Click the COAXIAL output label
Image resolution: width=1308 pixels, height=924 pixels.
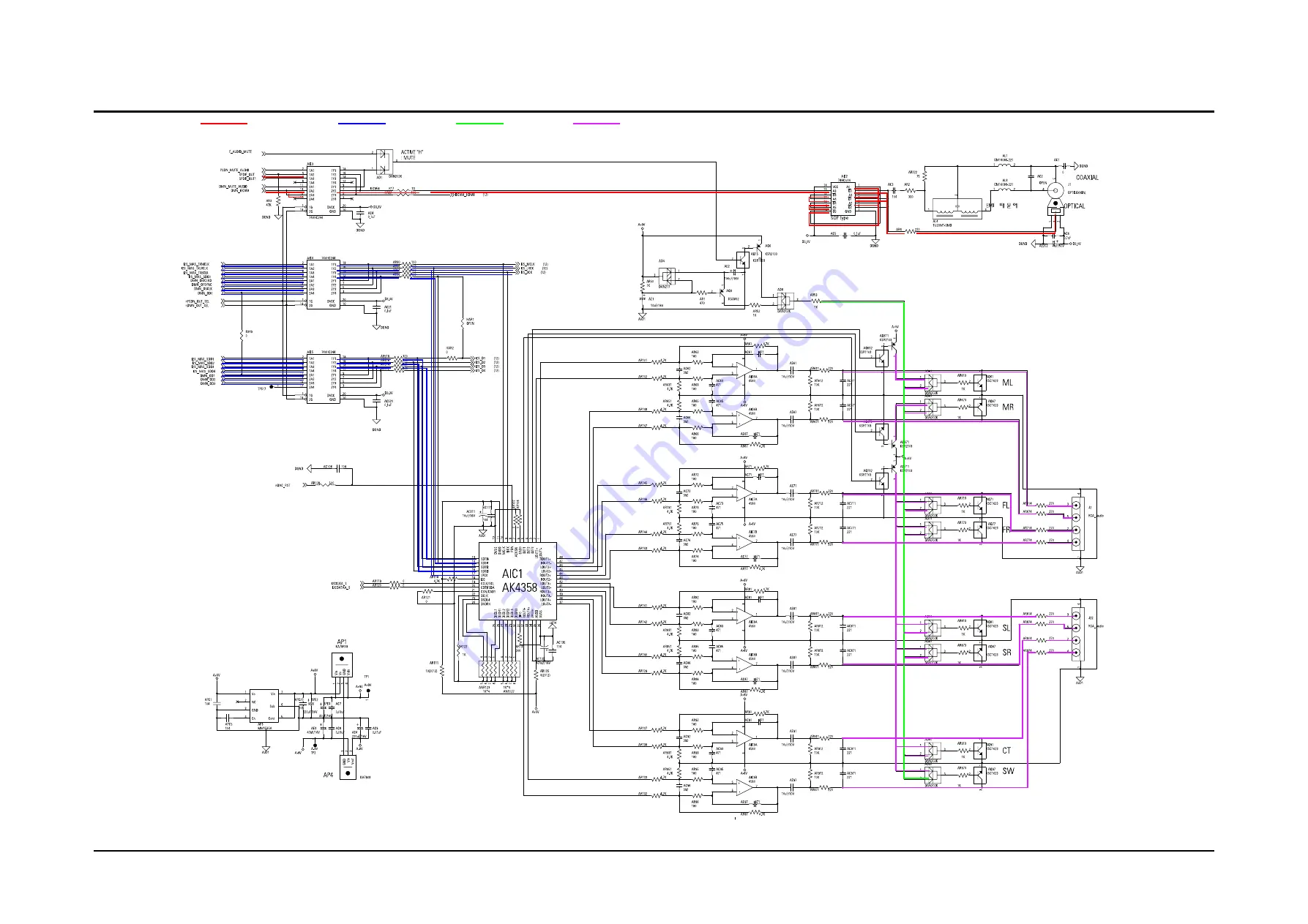coord(1087,178)
